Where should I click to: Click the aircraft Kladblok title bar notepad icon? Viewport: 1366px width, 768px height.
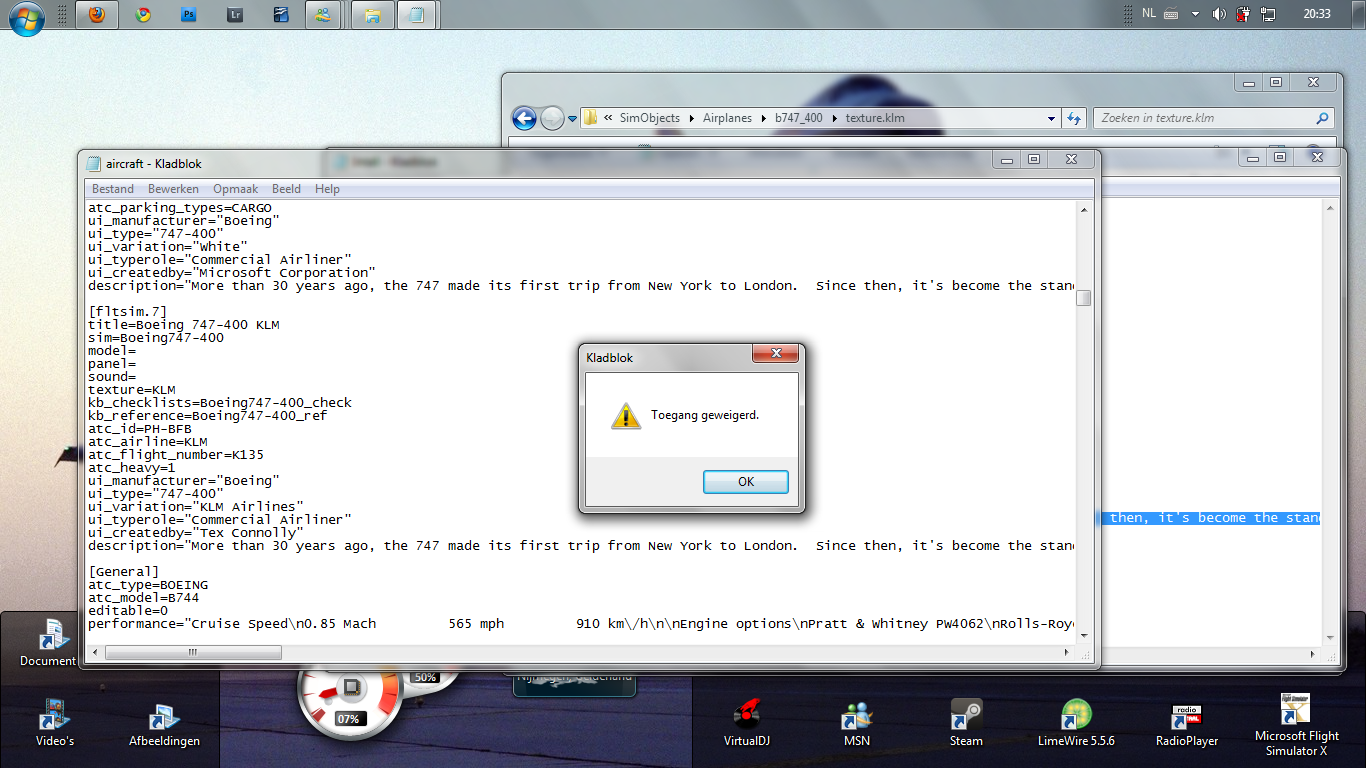click(x=94, y=163)
